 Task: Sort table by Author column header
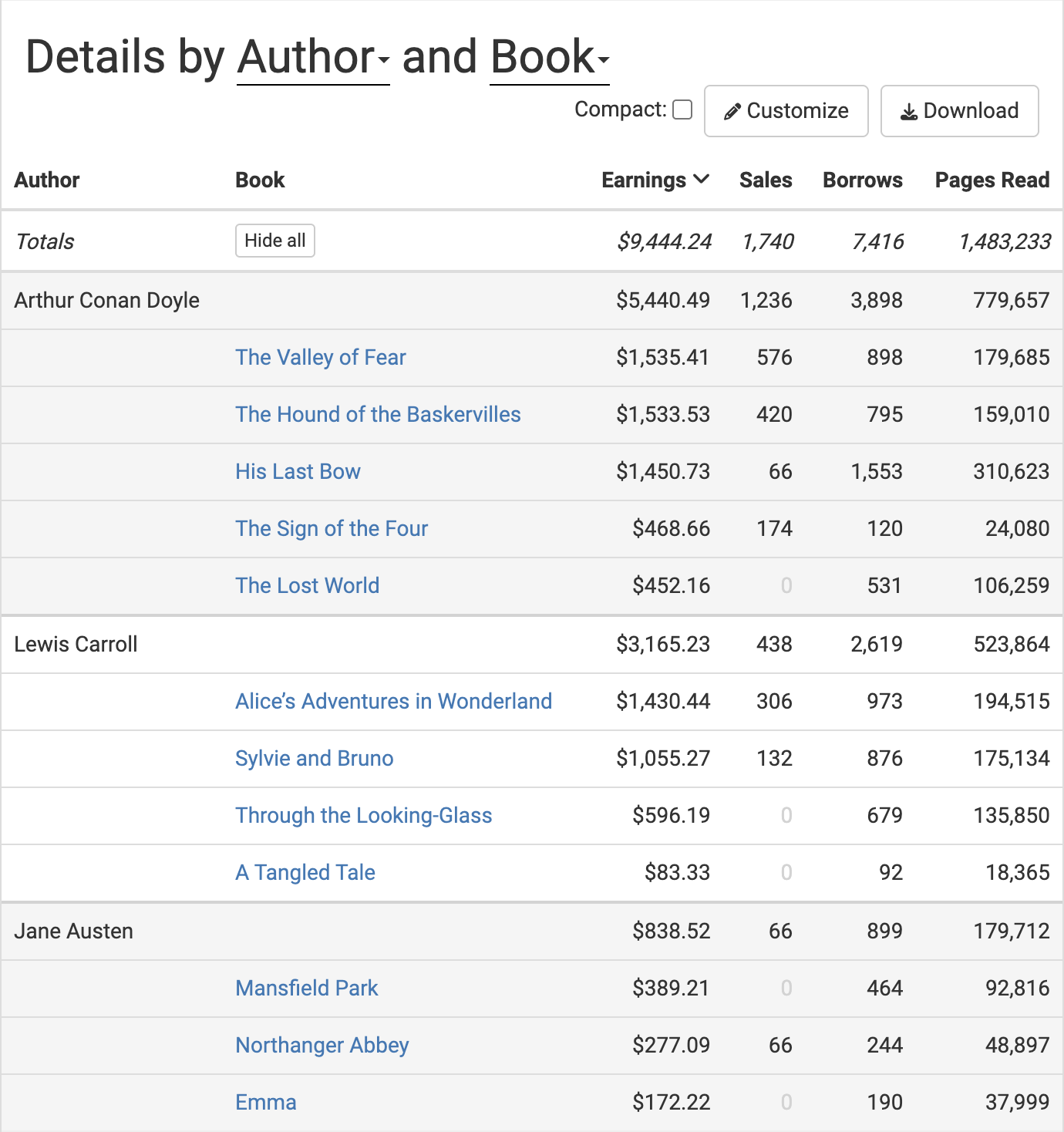[47, 180]
